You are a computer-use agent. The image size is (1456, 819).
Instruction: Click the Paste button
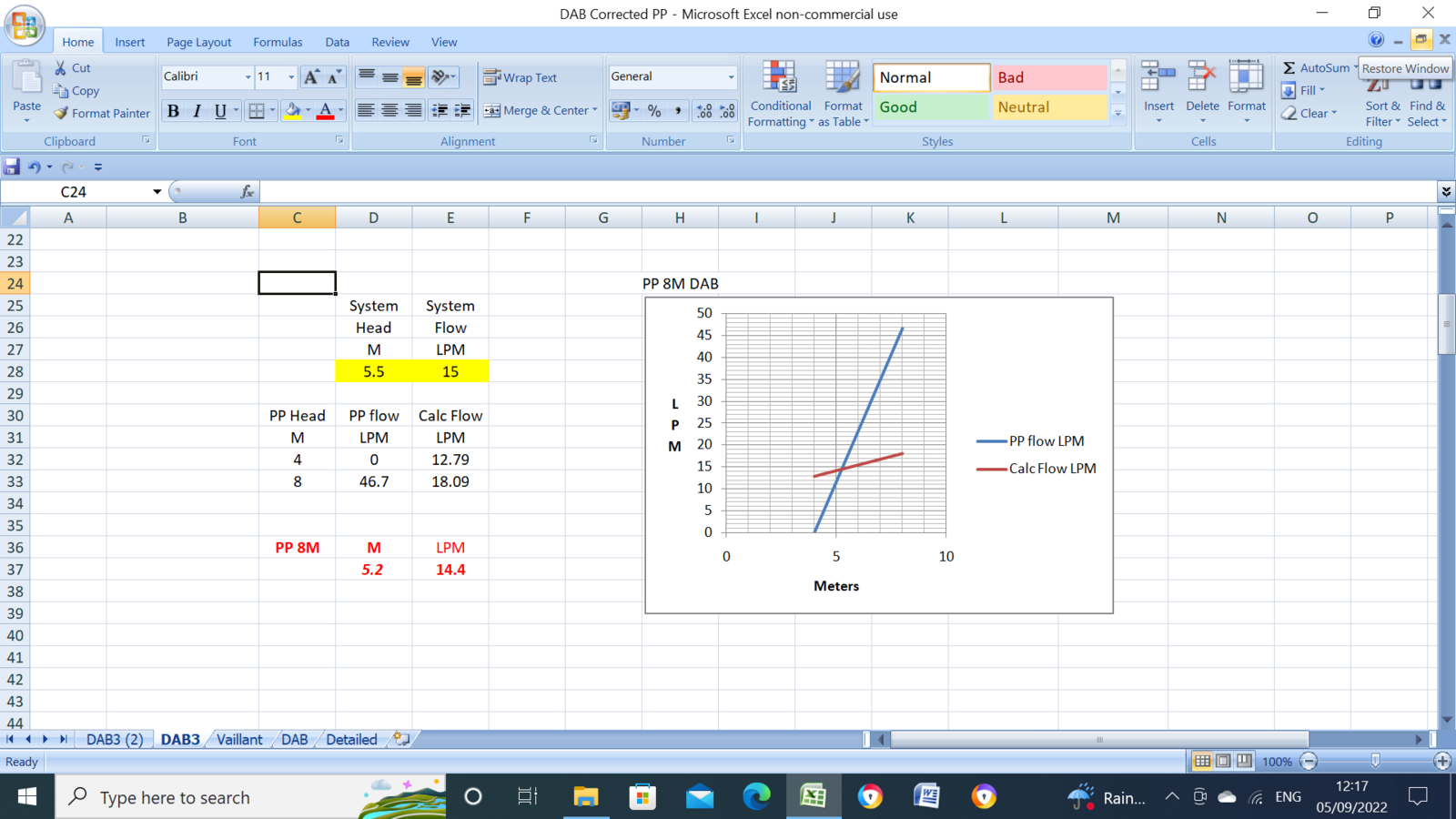26,91
